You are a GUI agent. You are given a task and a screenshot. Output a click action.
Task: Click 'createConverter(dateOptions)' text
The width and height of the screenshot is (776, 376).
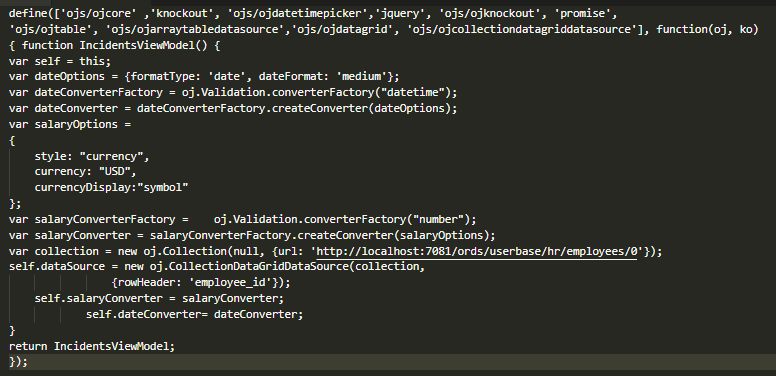tap(362, 108)
